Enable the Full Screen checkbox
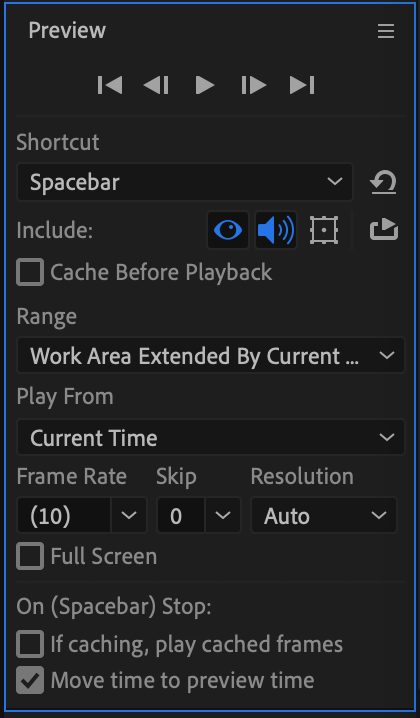Screen dimensions: 420x718 click(30, 556)
